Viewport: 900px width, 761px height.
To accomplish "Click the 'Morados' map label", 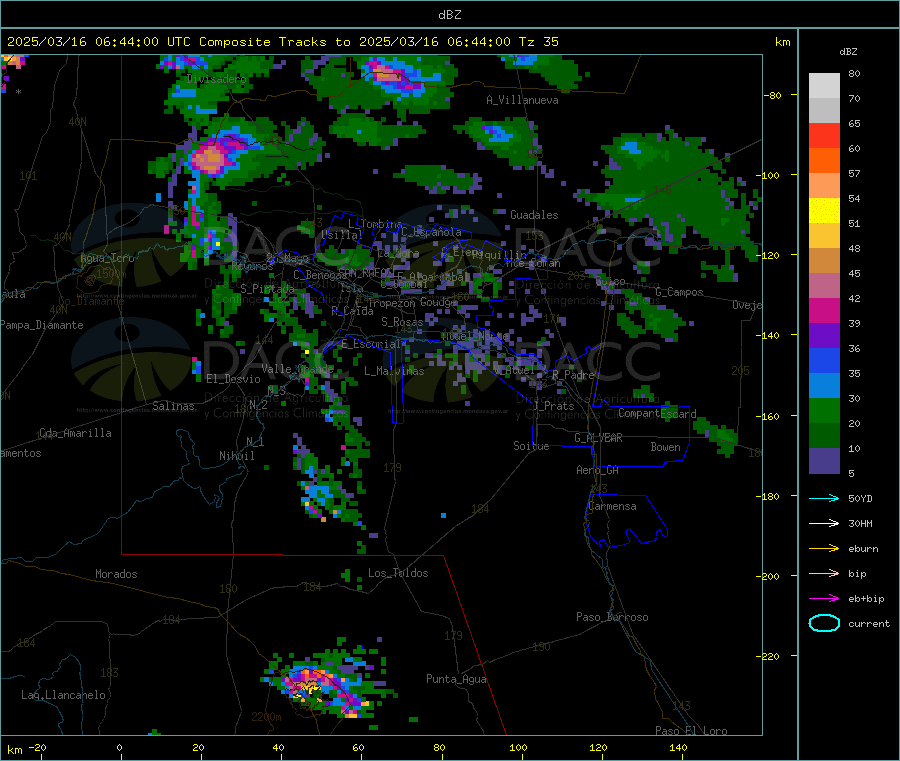I will tap(116, 574).
